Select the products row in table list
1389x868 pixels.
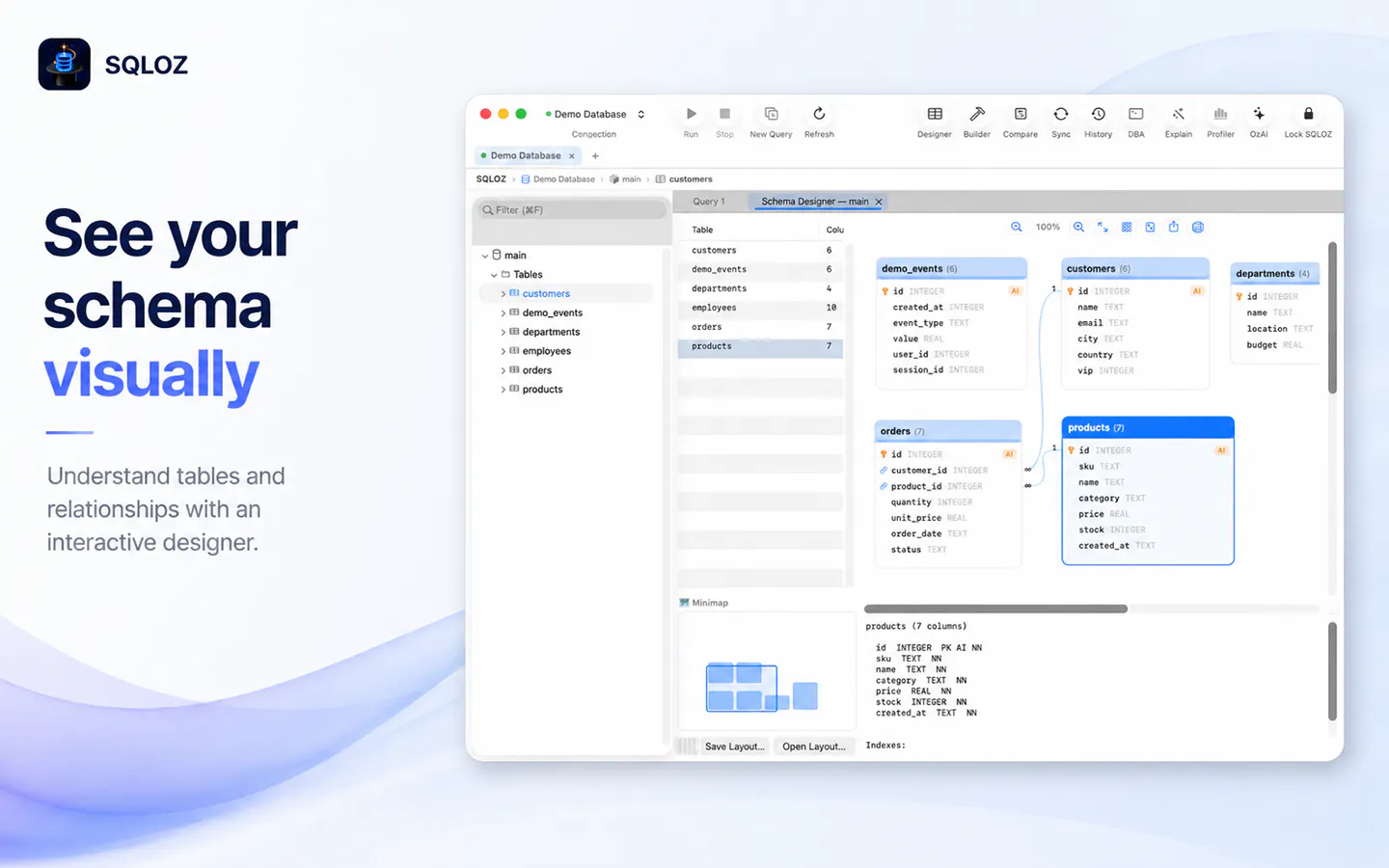click(761, 346)
